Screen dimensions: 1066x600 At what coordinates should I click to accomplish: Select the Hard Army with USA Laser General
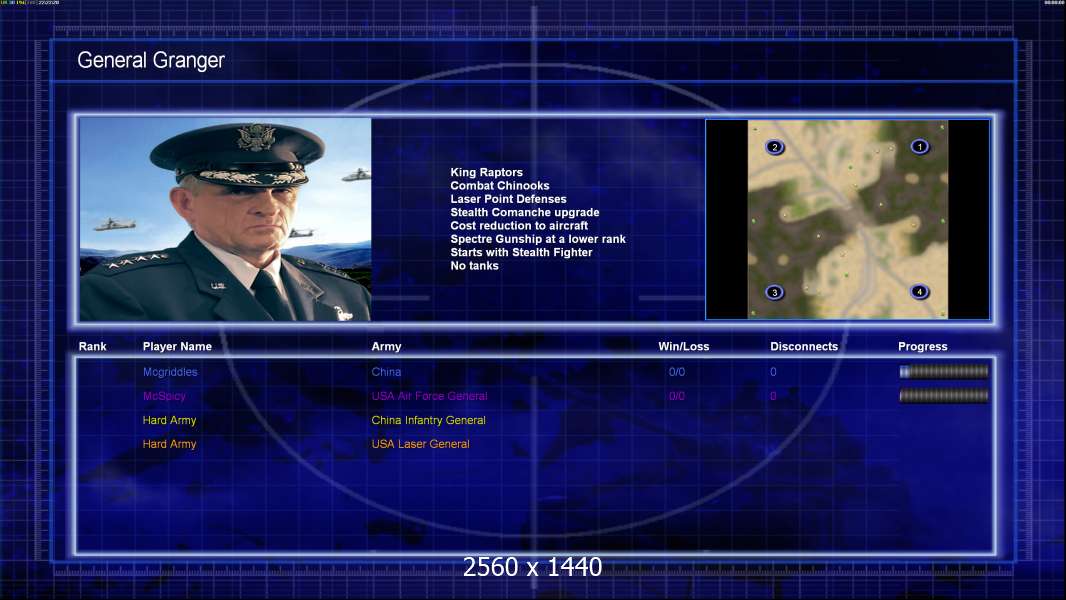pyautogui.click(x=169, y=444)
